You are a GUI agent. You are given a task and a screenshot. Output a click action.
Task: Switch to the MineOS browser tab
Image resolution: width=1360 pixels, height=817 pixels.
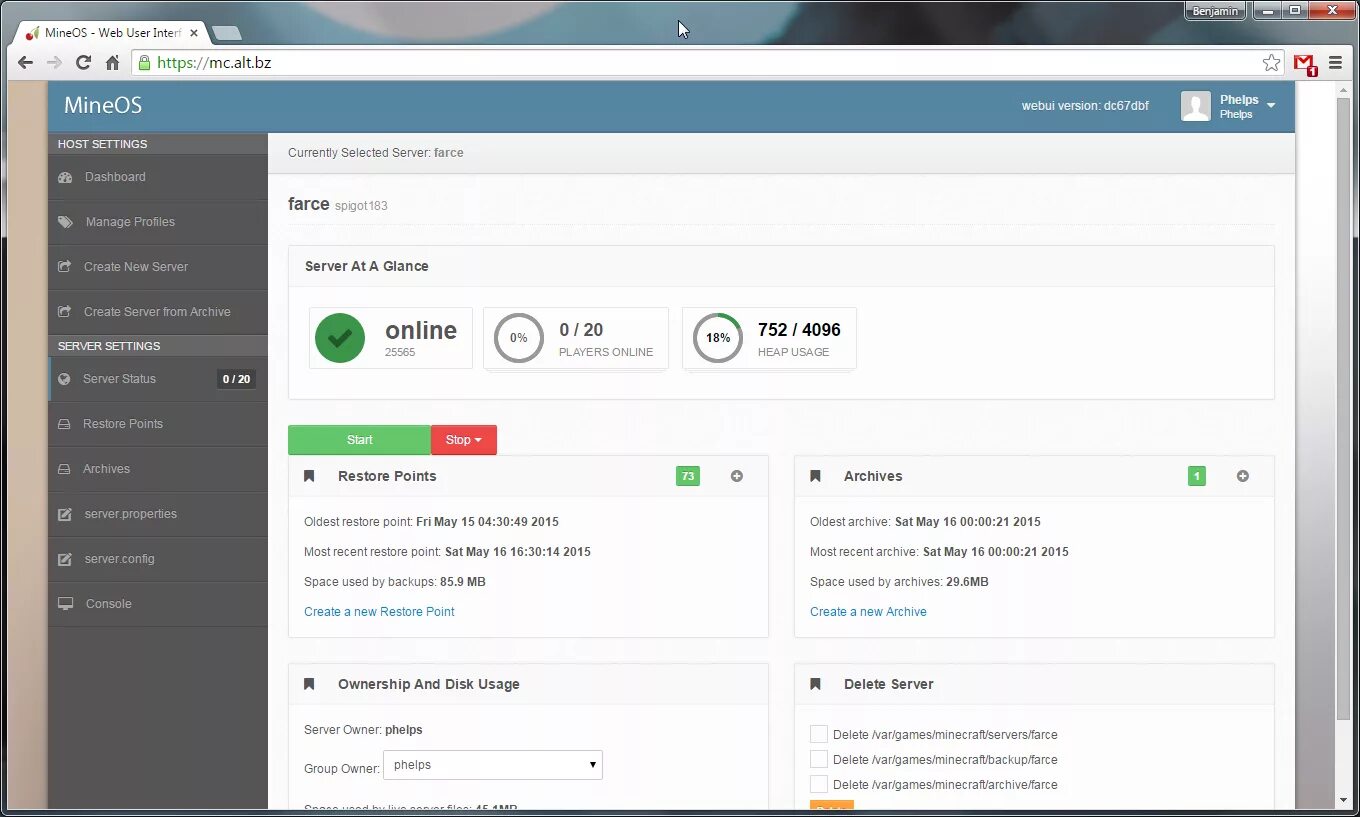pos(112,33)
